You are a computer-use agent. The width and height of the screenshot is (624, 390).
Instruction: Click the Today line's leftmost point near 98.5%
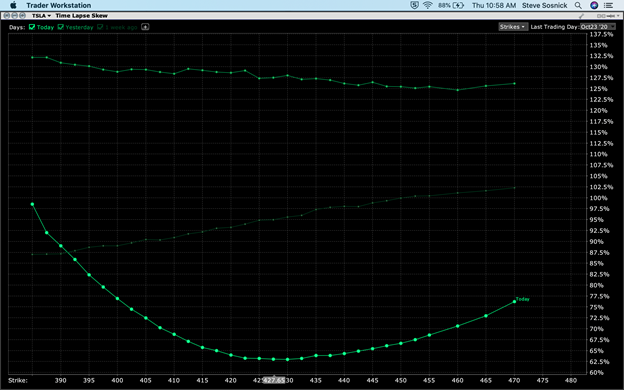coord(32,204)
